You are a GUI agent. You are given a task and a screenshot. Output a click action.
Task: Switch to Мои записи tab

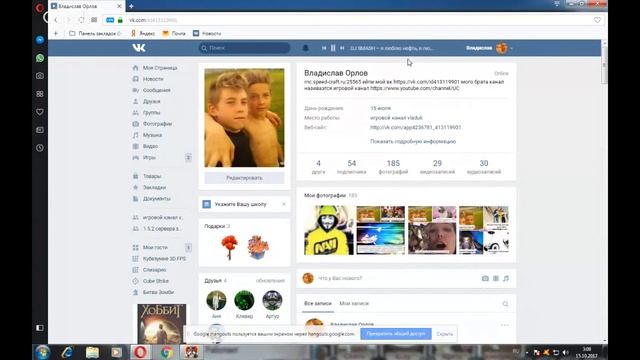(354, 304)
